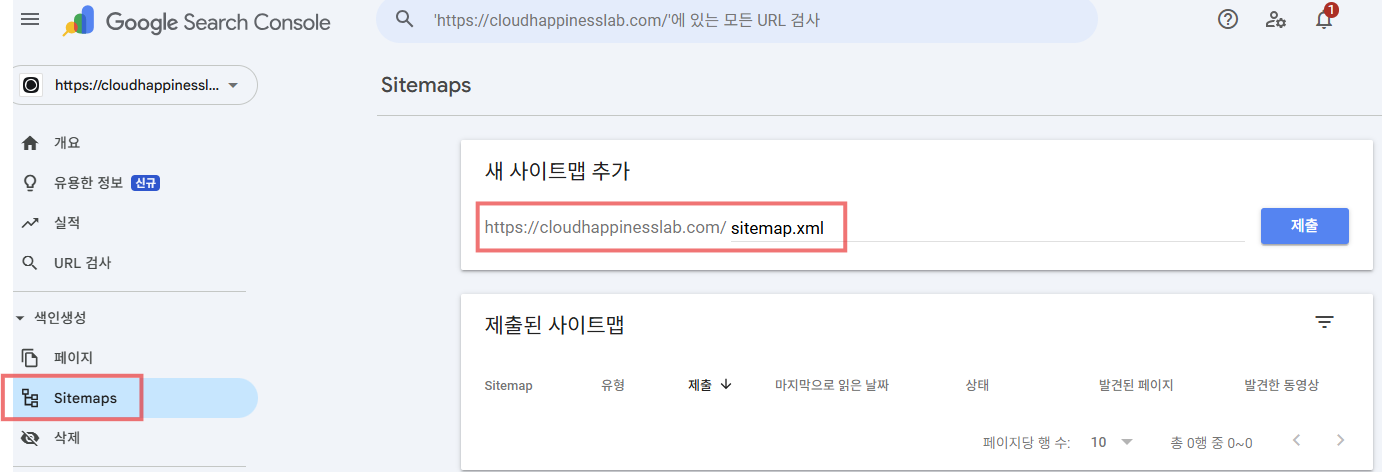Open URL 검사 in the sidebar

82,263
